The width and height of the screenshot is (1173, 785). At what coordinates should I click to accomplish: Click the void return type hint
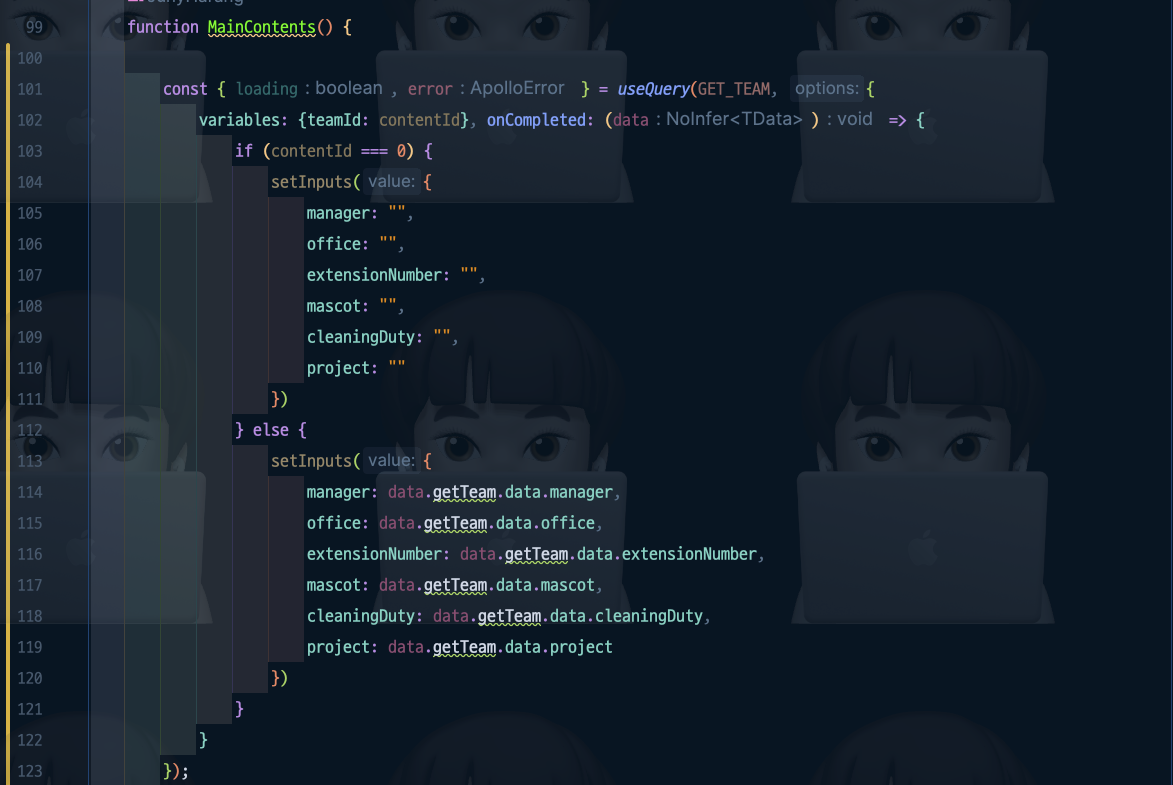click(854, 119)
